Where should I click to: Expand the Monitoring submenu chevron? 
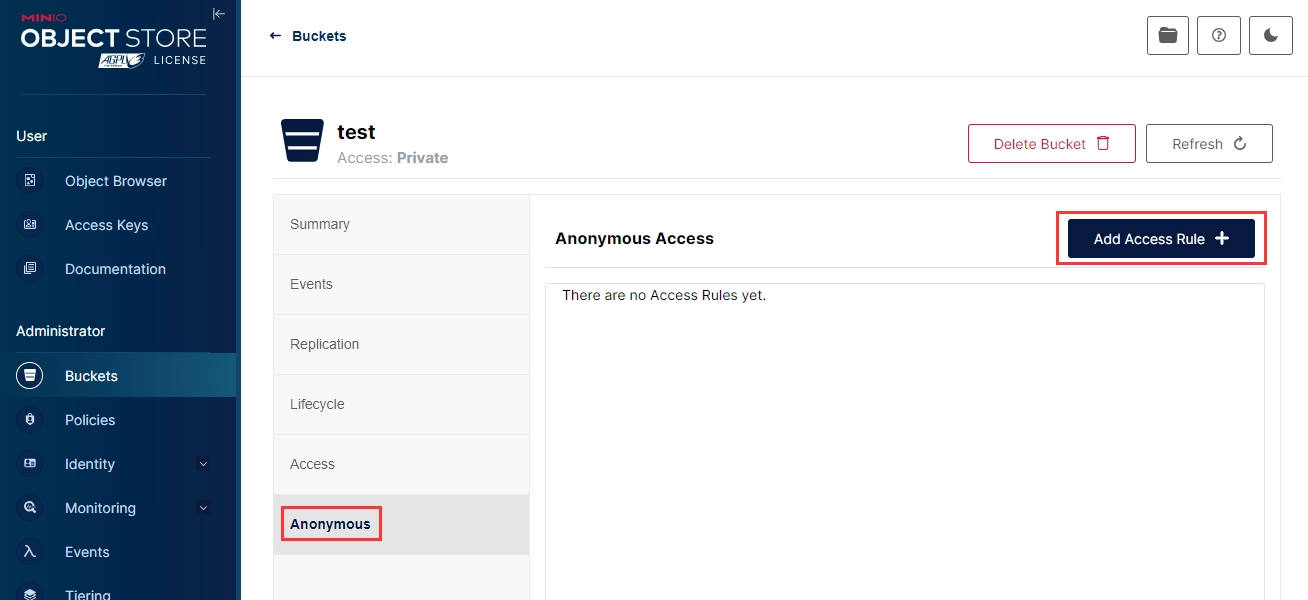(203, 508)
